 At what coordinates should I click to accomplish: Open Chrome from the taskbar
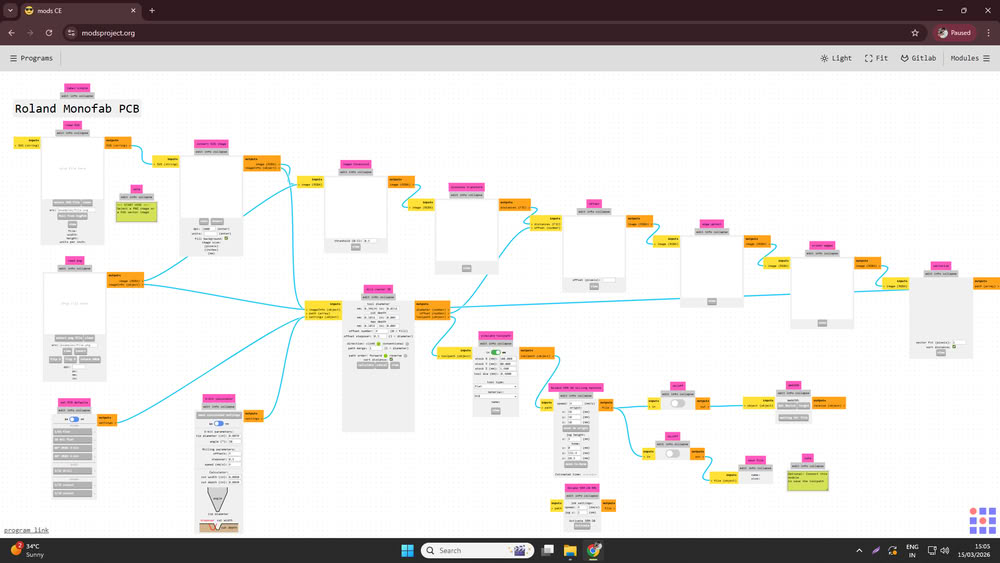593,550
